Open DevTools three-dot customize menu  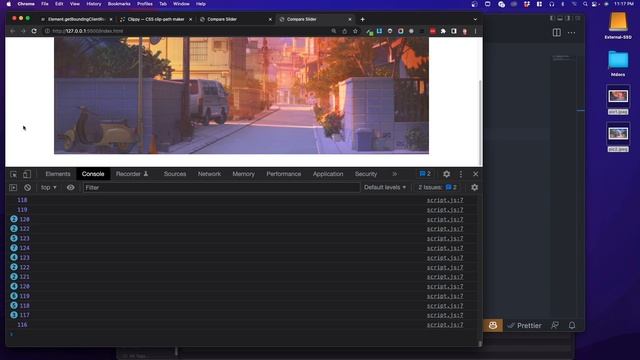click(461, 174)
